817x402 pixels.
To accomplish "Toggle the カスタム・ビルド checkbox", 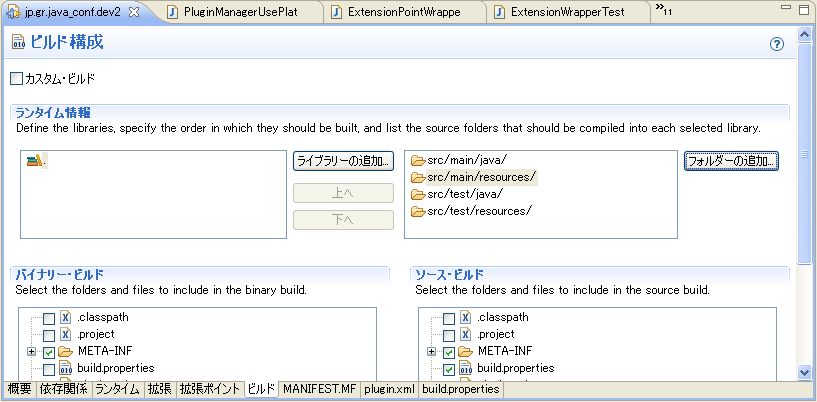I will 17,79.
